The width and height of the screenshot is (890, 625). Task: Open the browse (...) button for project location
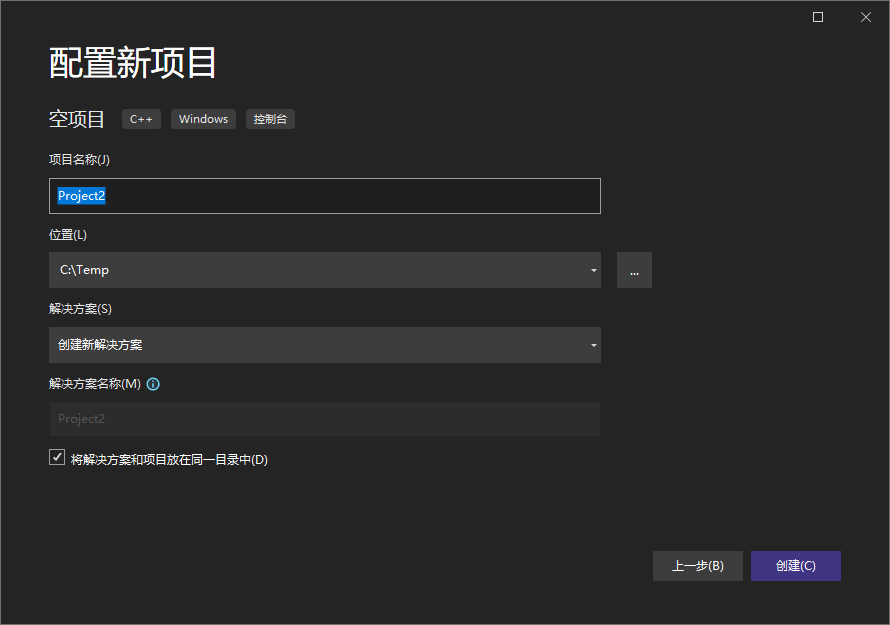634,270
